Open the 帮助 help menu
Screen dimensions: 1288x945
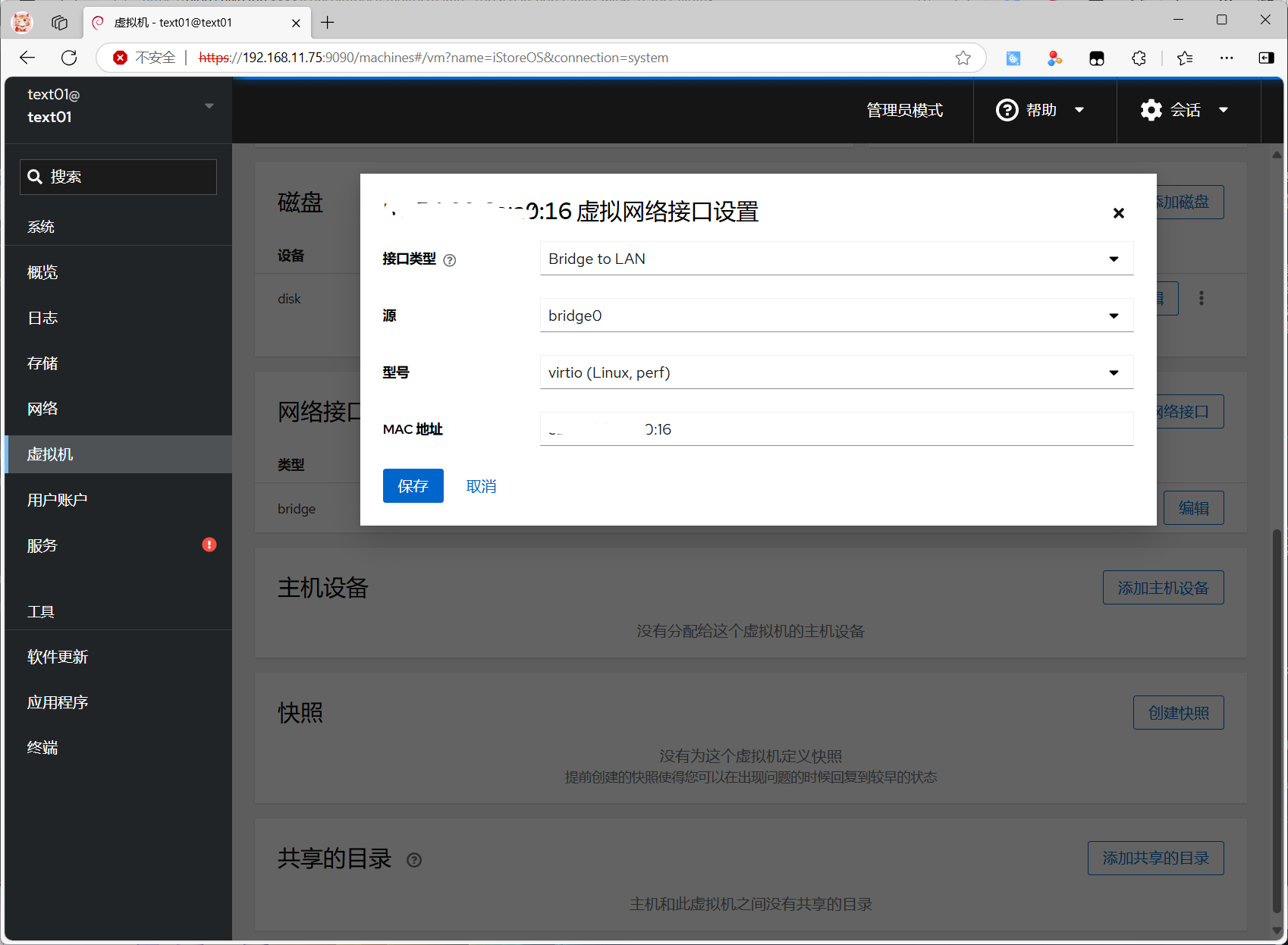pyautogui.click(x=1040, y=110)
